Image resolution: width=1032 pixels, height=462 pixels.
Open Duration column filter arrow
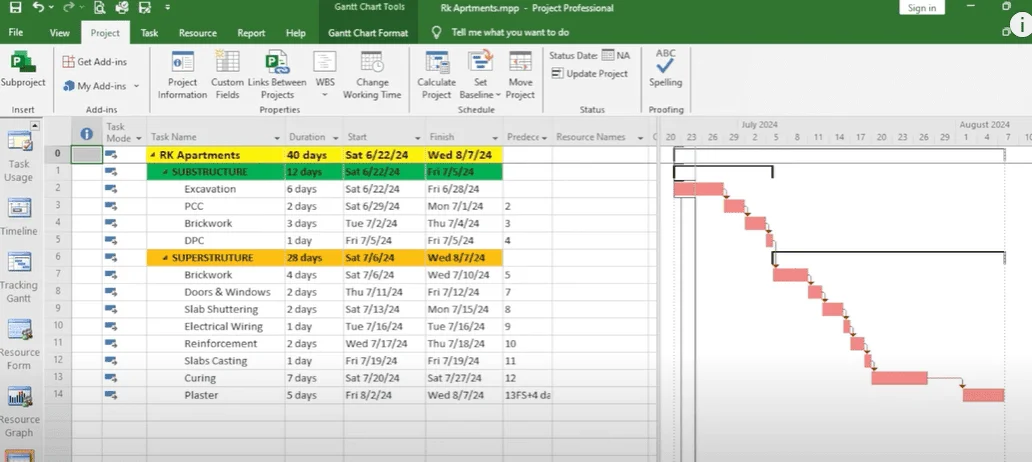[x=335, y=138]
